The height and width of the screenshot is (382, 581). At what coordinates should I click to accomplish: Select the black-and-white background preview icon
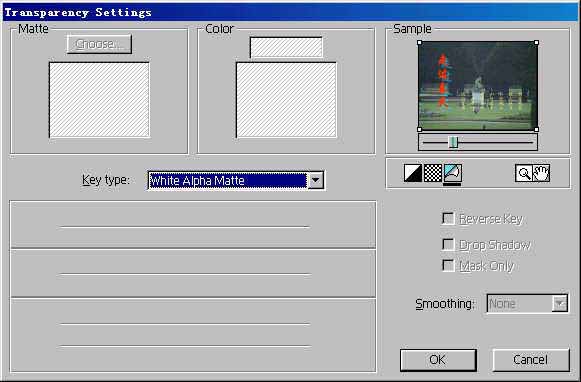pos(413,173)
